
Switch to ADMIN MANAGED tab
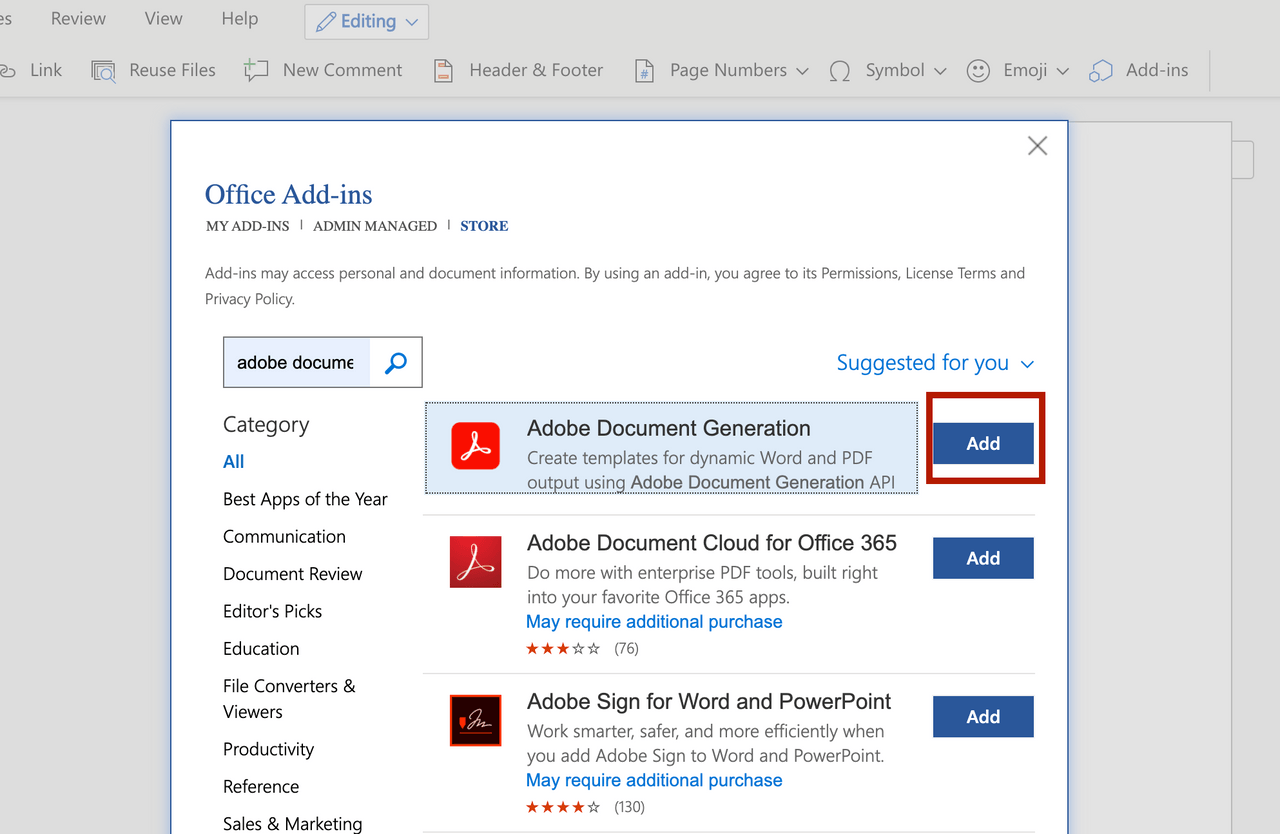pos(375,226)
